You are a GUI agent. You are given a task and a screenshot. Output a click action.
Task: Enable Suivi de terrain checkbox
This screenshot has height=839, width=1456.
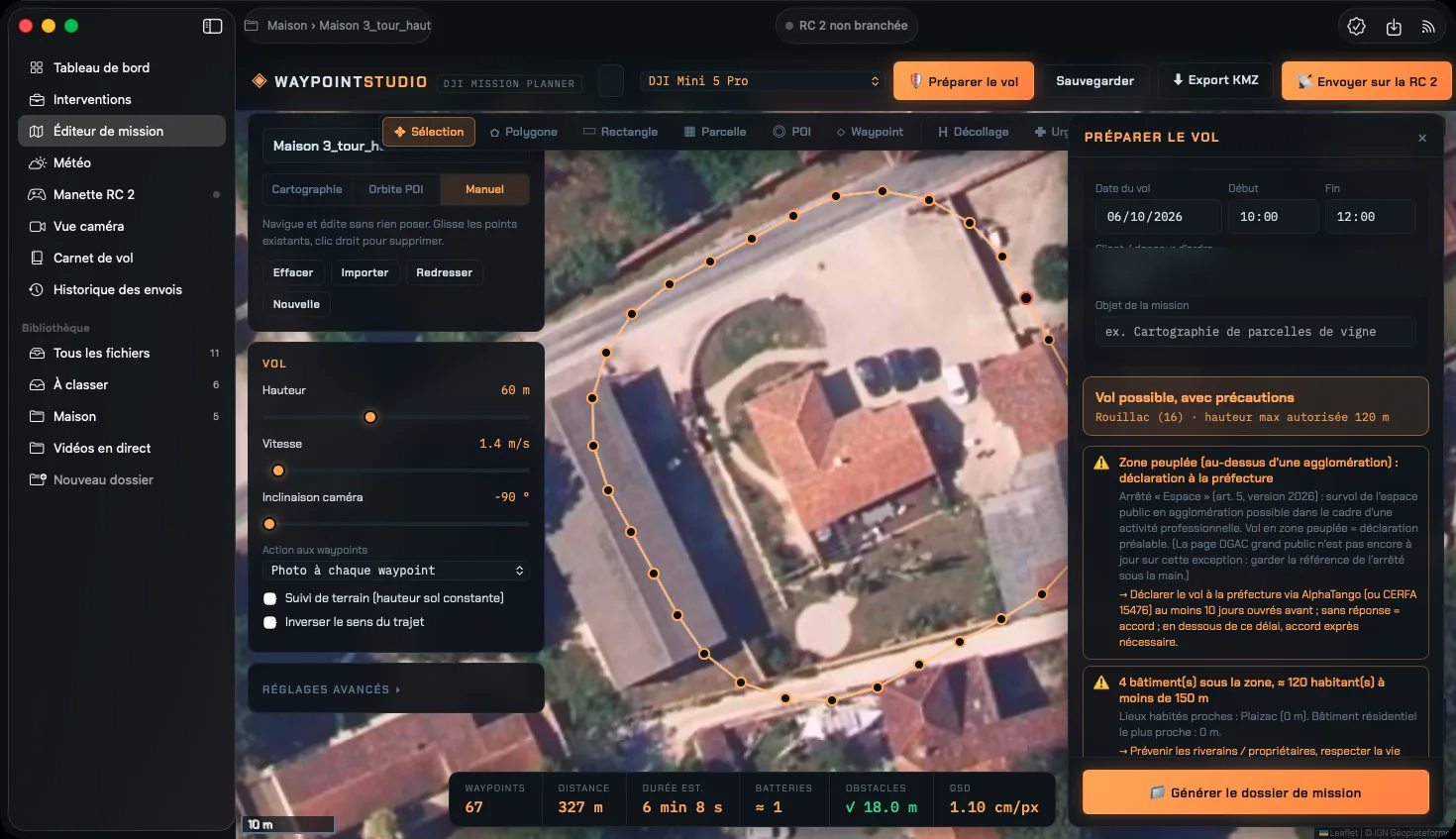(269, 598)
